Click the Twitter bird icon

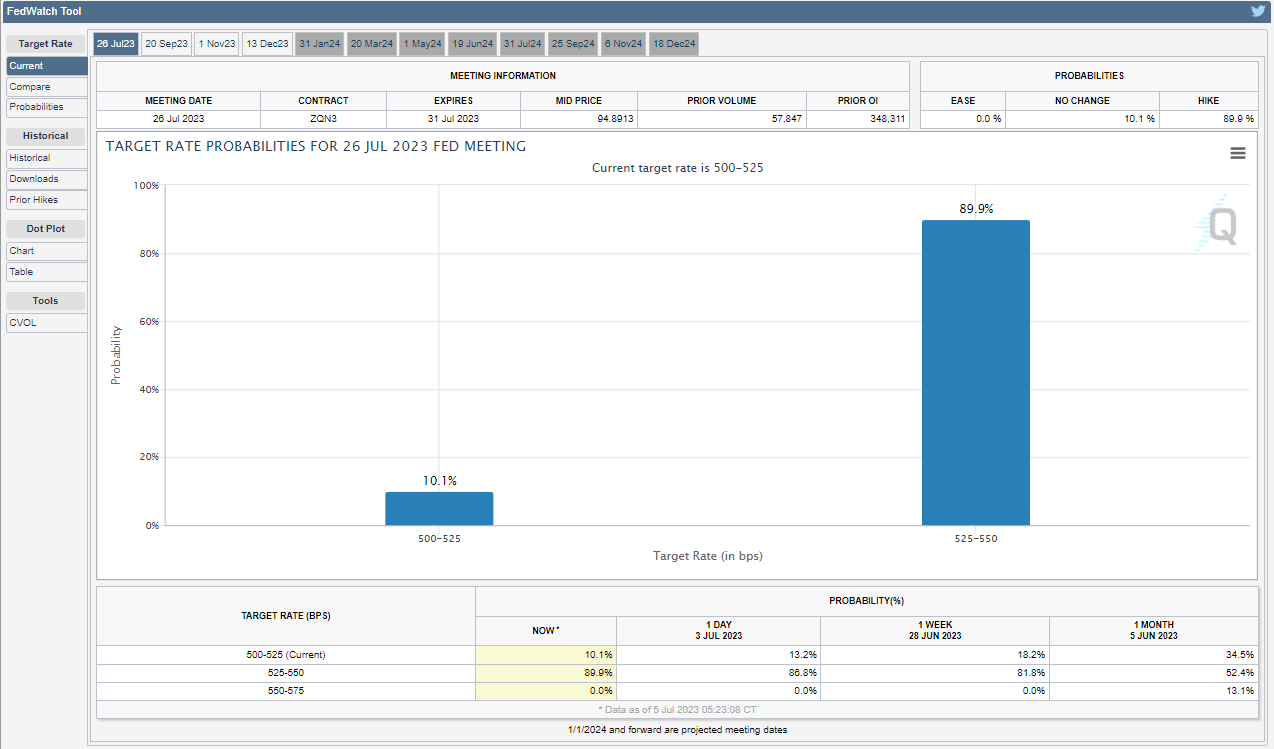pyautogui.click(x=1258, y=11)
